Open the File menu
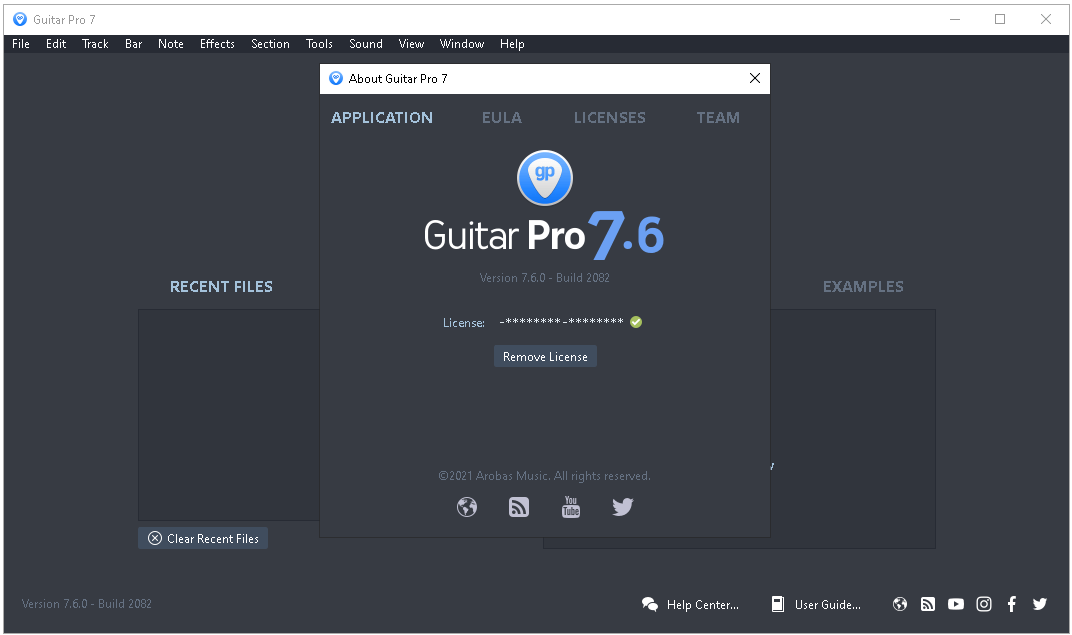This screenshot has width=1072, height=635. (21, 44)
